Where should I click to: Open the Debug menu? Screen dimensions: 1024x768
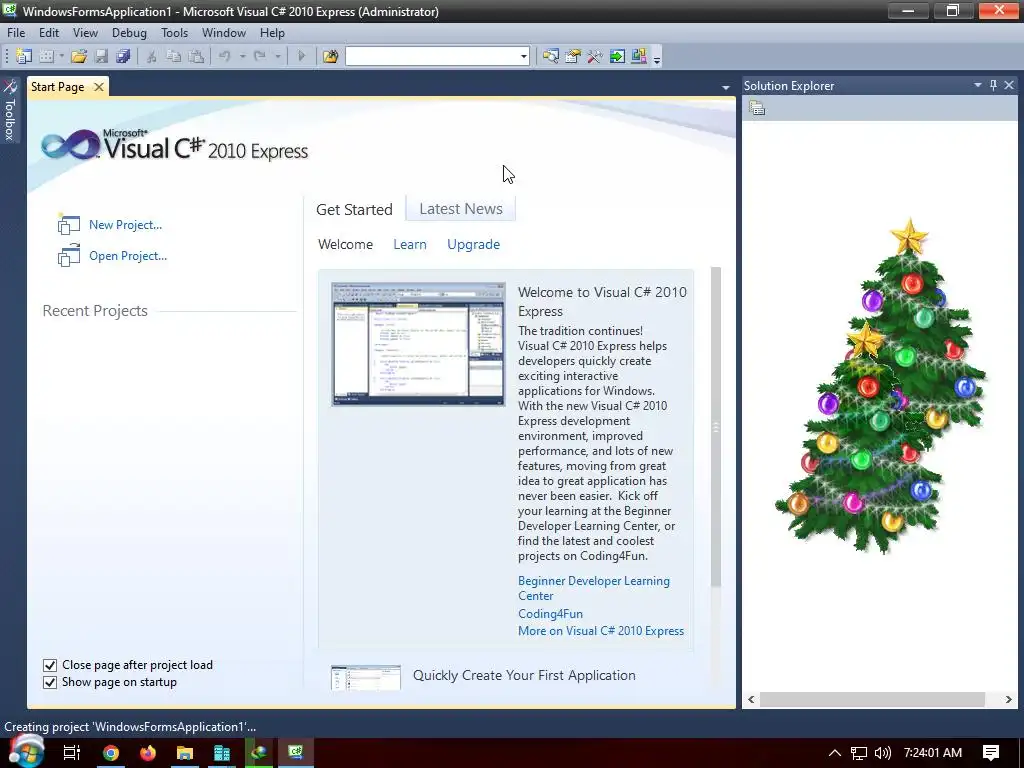click(129, 33)
